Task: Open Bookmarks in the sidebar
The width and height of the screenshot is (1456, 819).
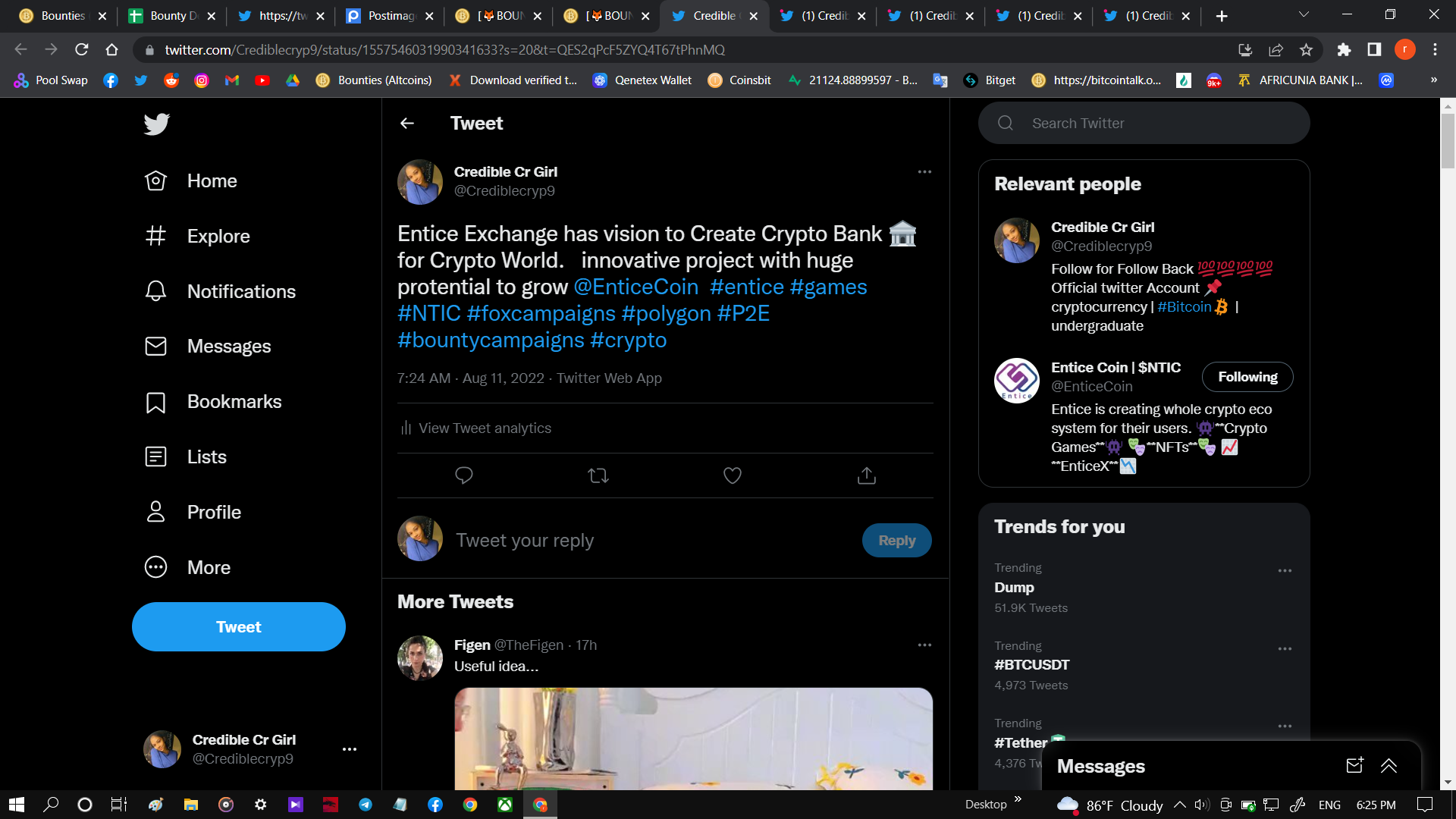Action: tap(213, 402)
